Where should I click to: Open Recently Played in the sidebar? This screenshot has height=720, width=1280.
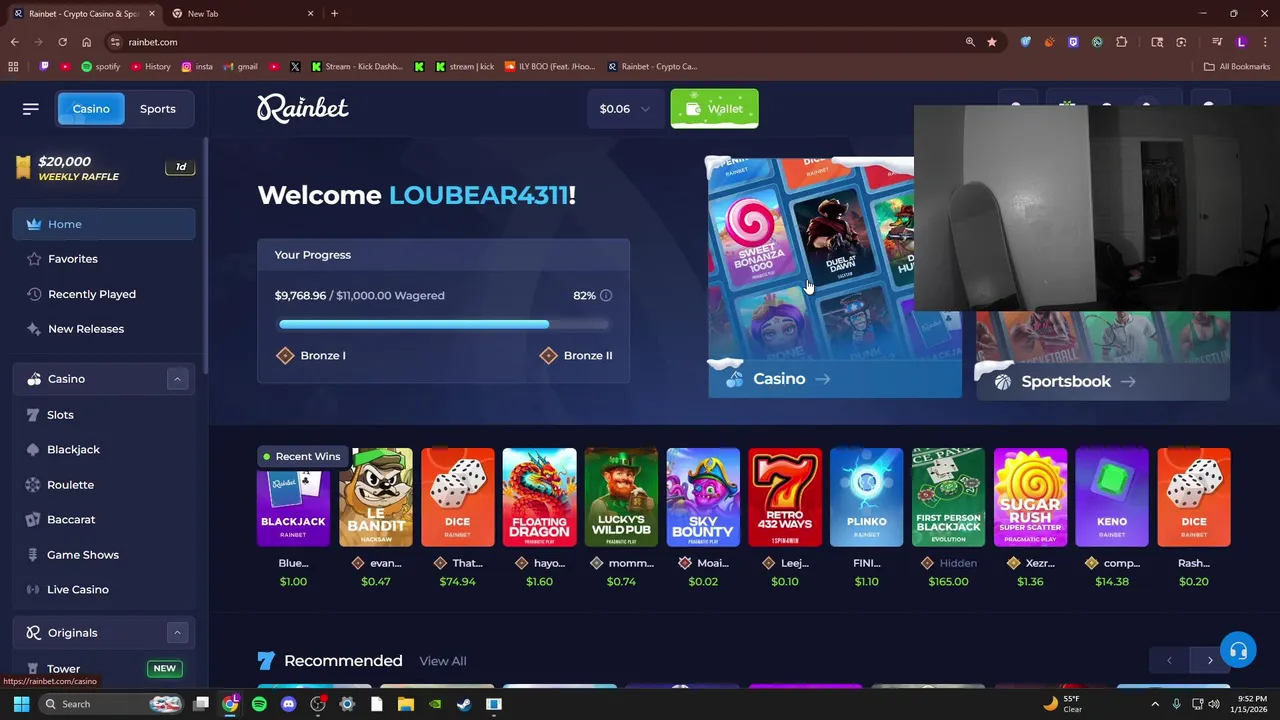104,294
